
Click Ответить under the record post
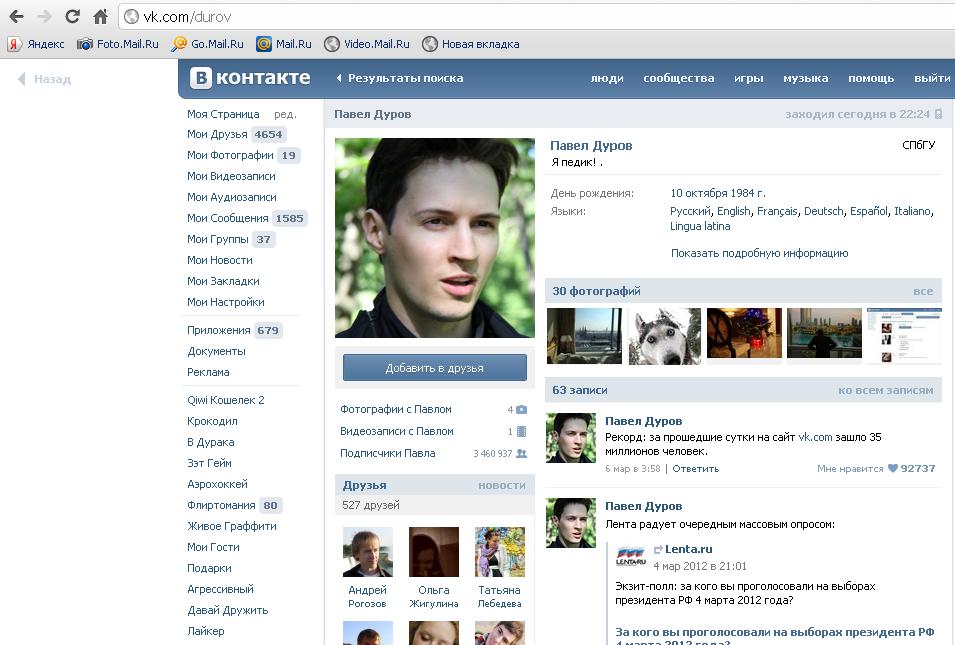696,468
